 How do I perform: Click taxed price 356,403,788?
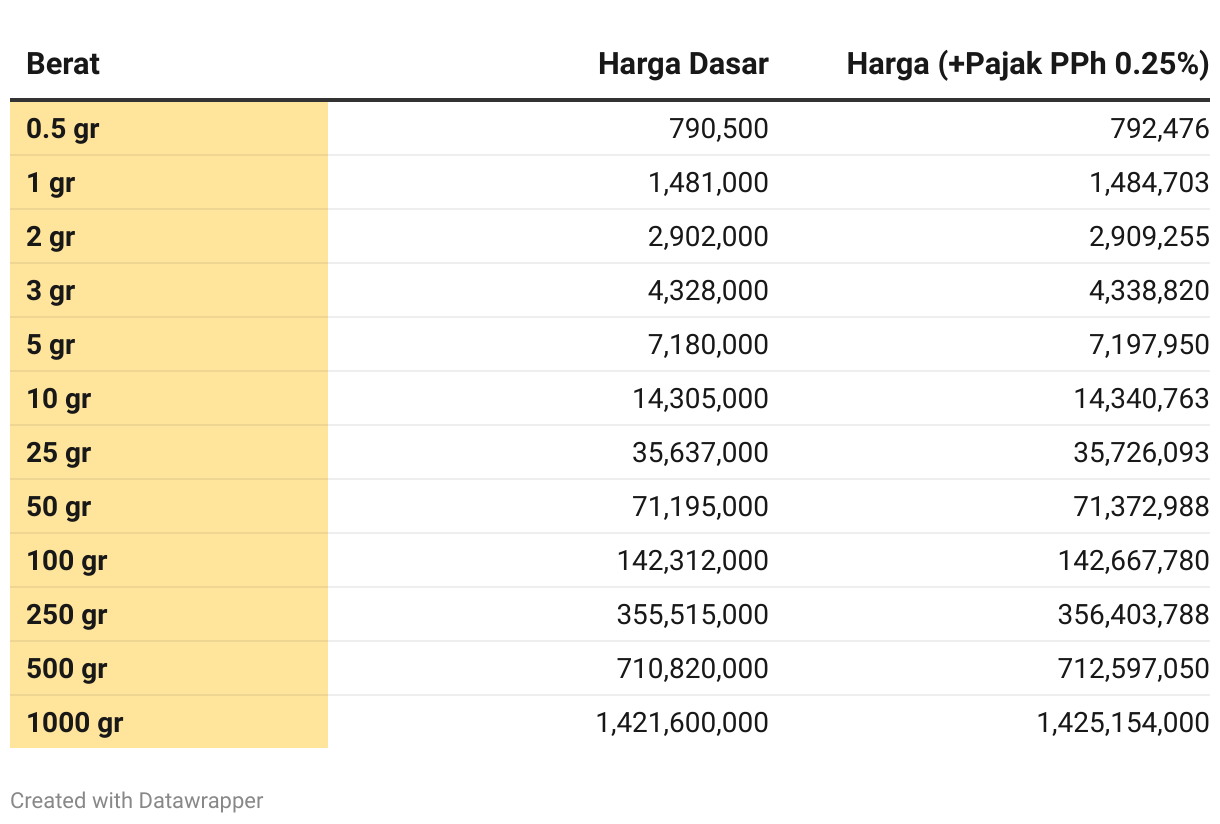click(1133, 615)
